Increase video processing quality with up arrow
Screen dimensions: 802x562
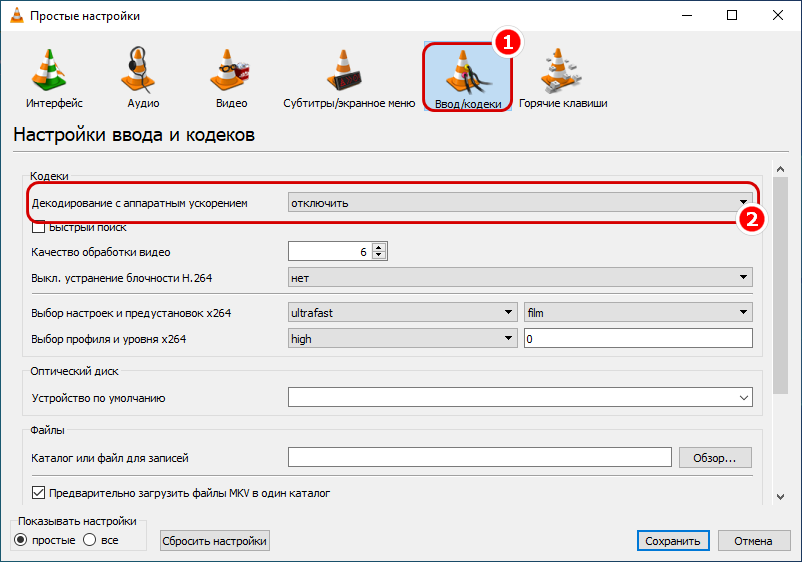[378, 248]
